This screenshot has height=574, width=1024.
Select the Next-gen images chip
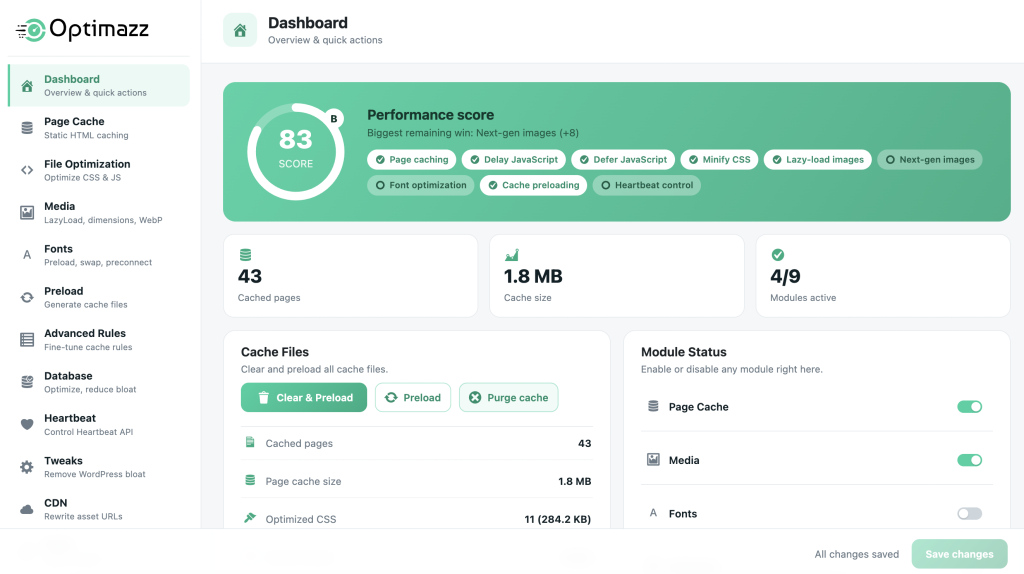point(929,159)
